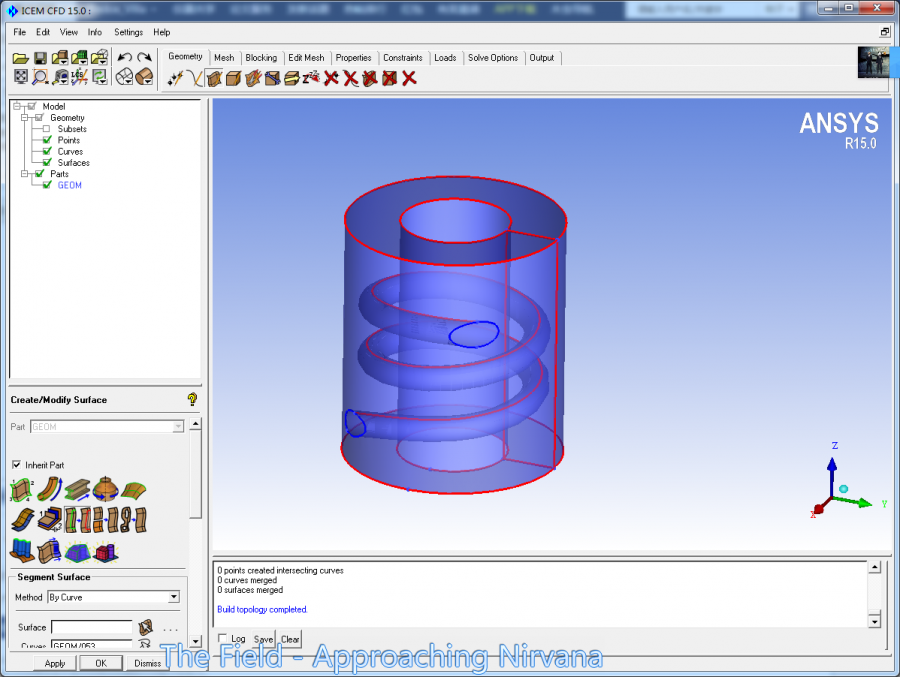The image size is (900, 677).
Task: Click the Fit Window icon
Action: [x=21, y=76]
